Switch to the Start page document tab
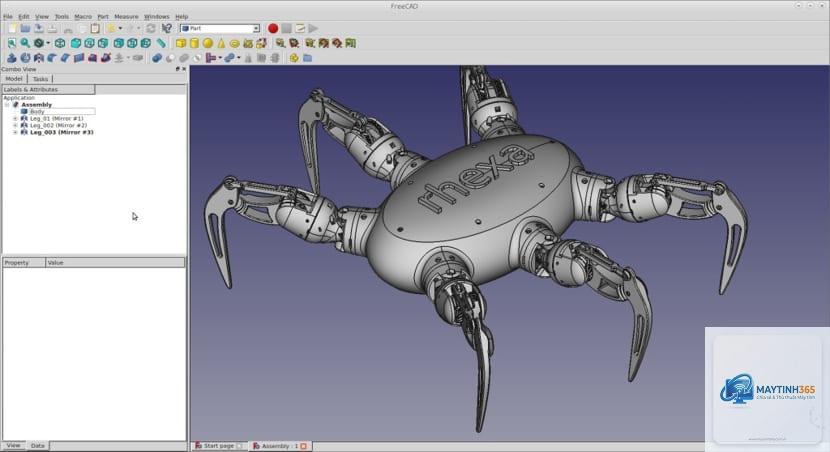The width and height of the screenshot is (830, 452). point(219,446)
